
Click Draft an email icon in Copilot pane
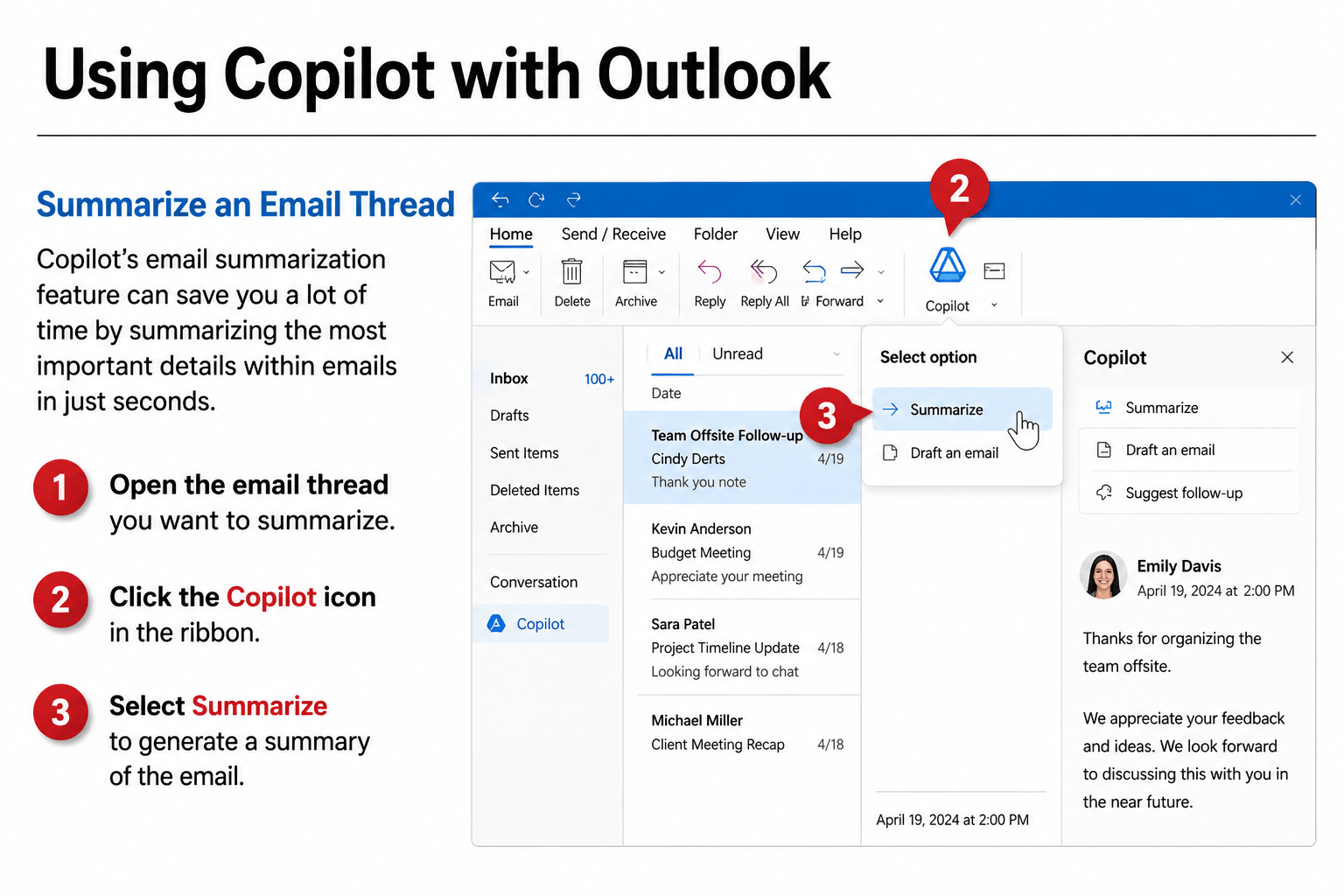1104,450
